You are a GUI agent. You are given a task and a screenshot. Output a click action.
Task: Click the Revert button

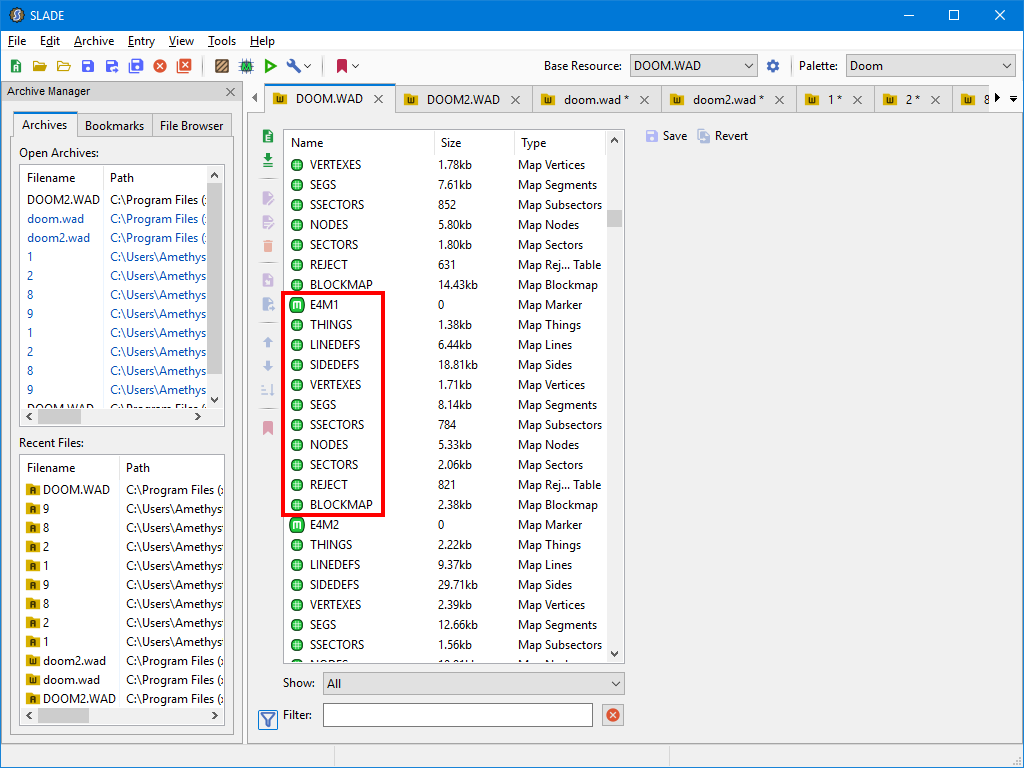[x=722, y=136]
